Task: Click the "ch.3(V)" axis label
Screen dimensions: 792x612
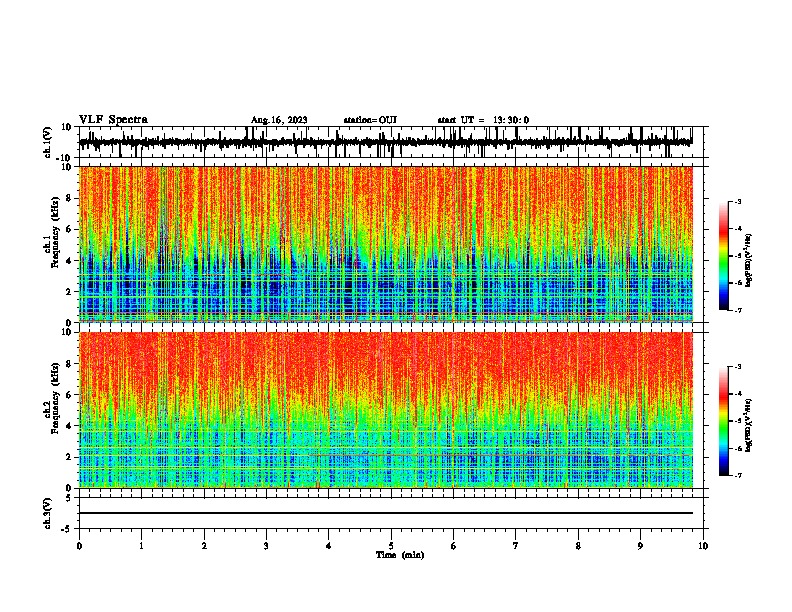Action: 48,513
